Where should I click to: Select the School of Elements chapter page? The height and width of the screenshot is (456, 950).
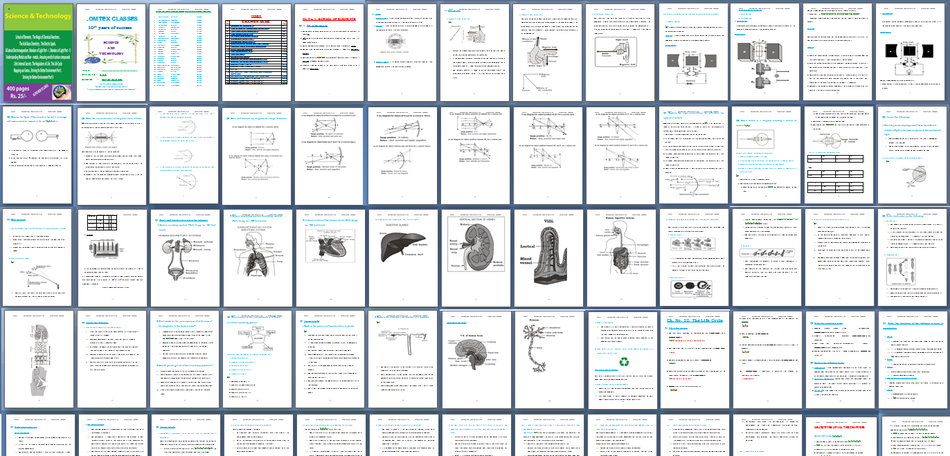pyautogui.click(x=330, y=52)
